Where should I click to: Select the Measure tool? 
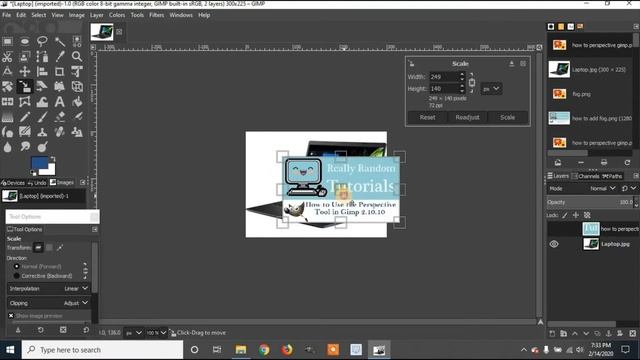7,71
